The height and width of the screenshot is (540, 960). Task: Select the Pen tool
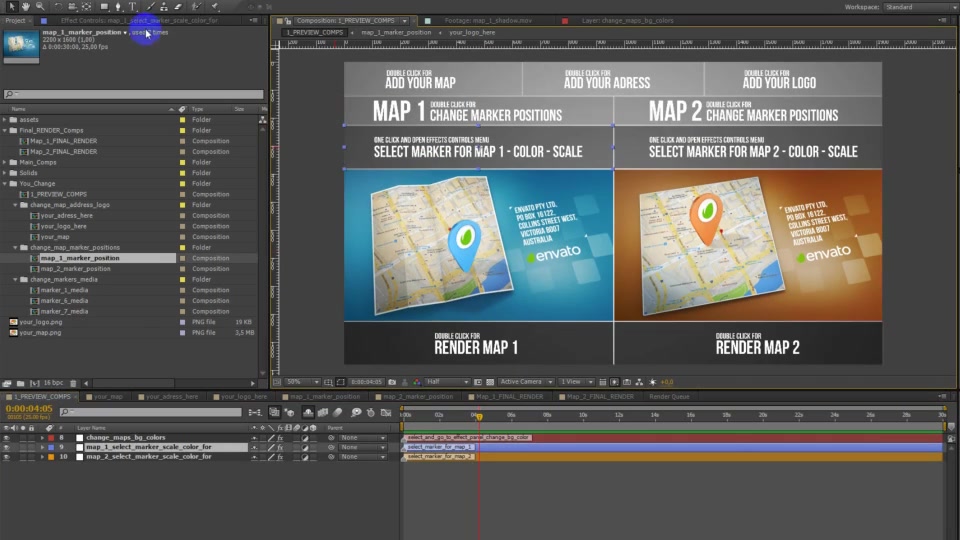point(118,6)
